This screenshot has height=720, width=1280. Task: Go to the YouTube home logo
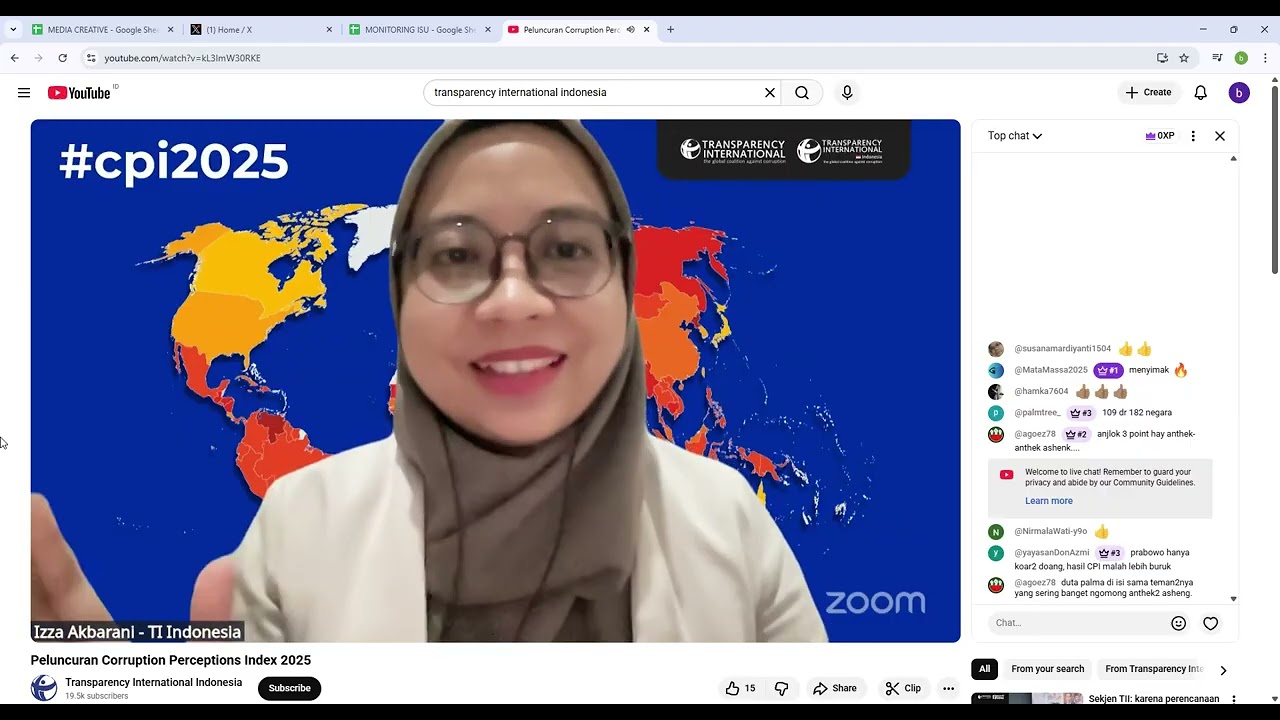coord(79,93)
